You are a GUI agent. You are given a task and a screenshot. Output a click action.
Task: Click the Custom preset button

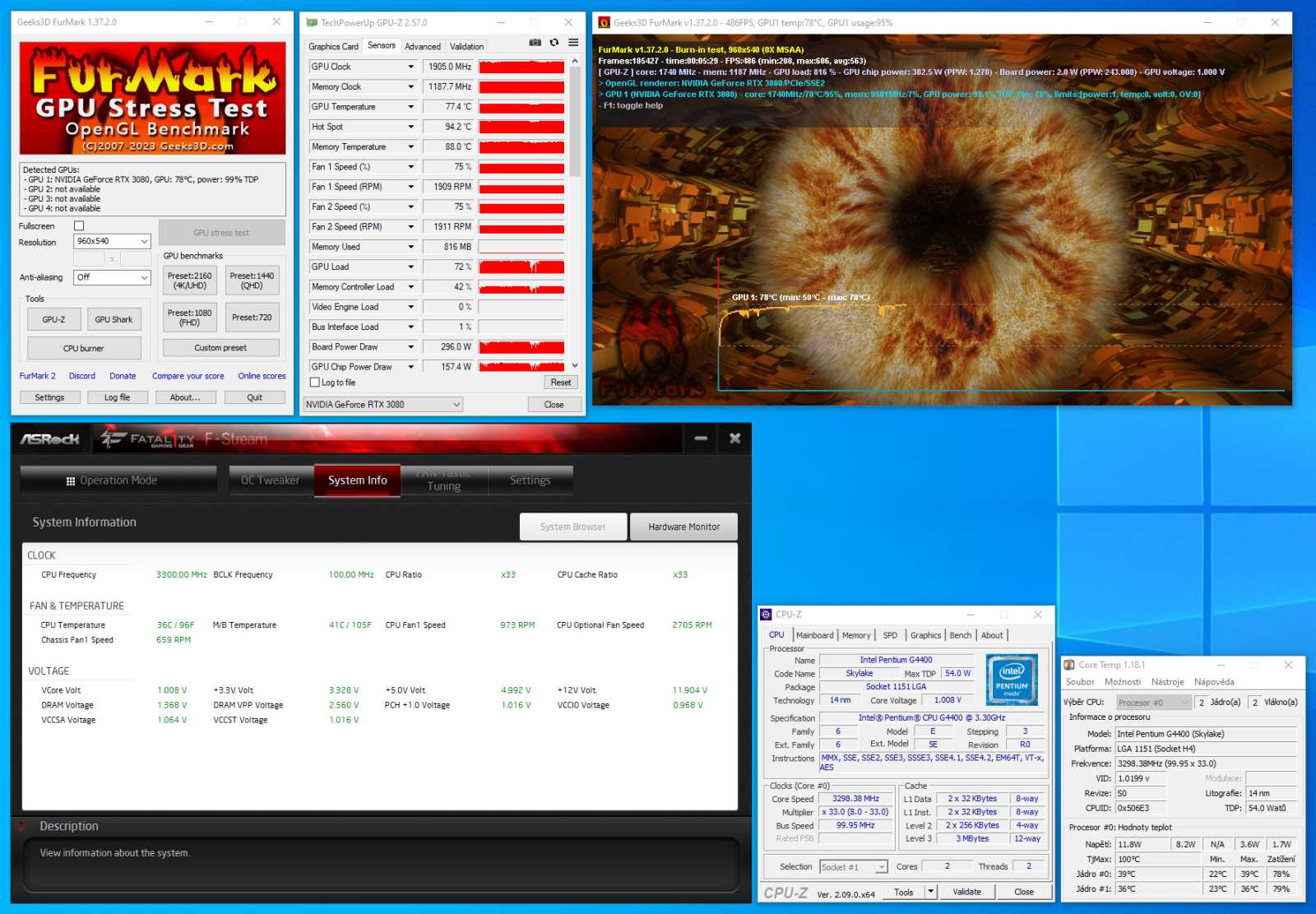coord(220,348)
